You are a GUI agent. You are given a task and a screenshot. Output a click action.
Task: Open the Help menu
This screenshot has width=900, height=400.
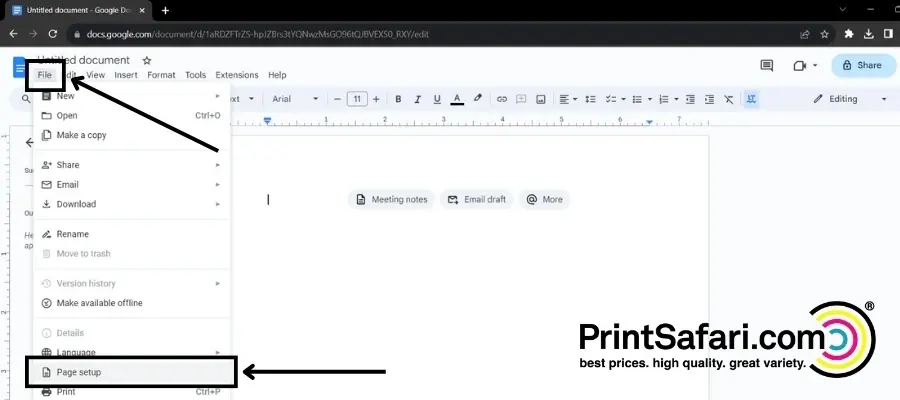click(277, 75)
